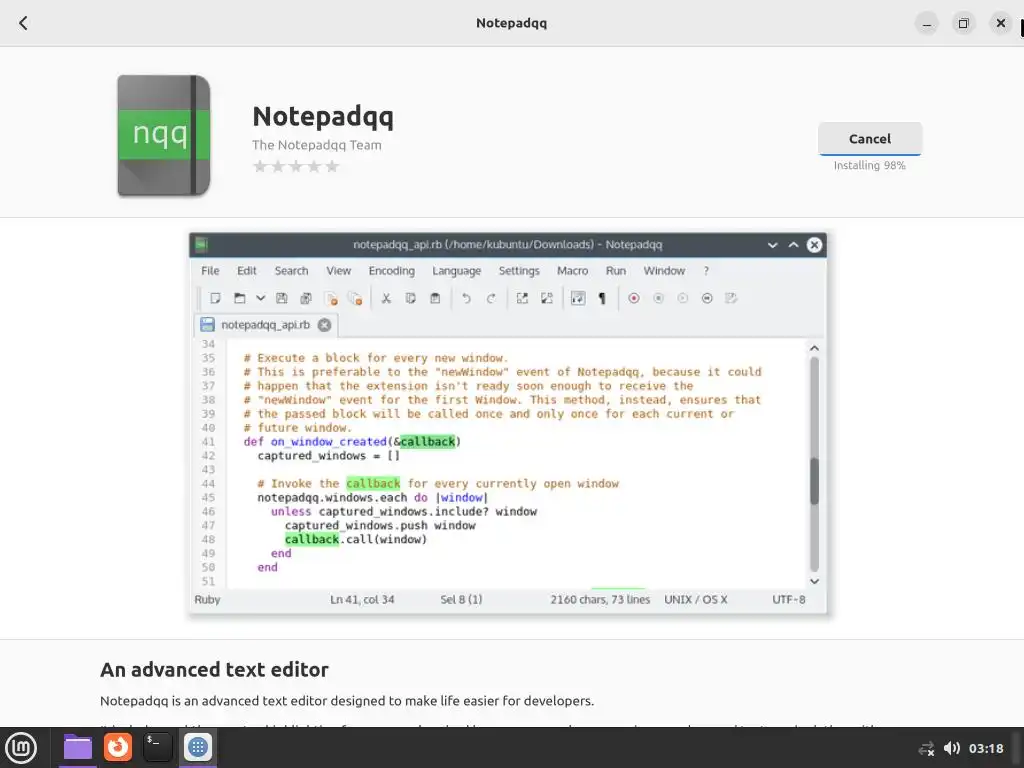This screenshot has width=1024, height=768.
Task: Select the Software Manager taskbar item
Action: 198,747
